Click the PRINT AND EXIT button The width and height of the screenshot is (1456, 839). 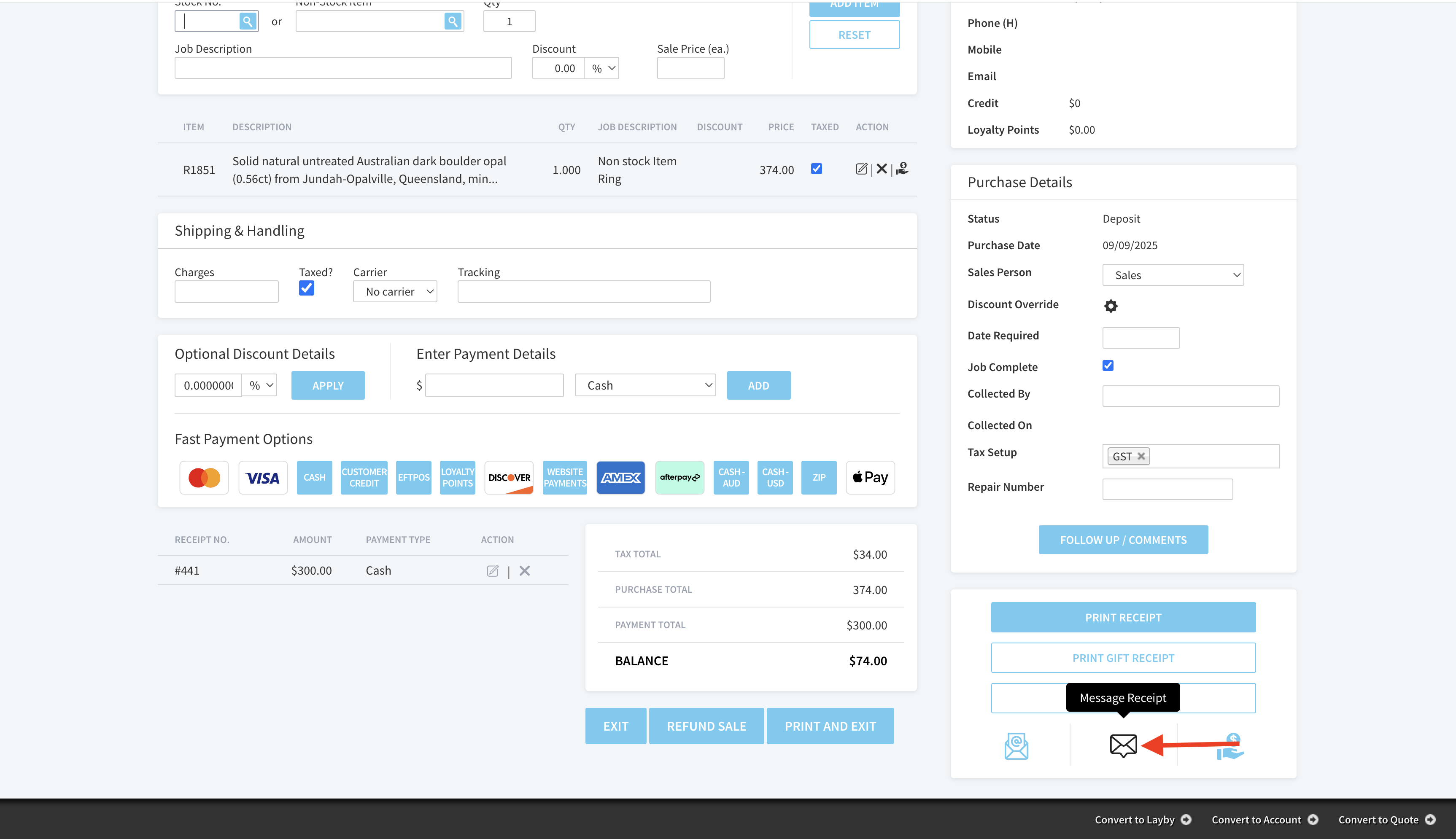830,726
